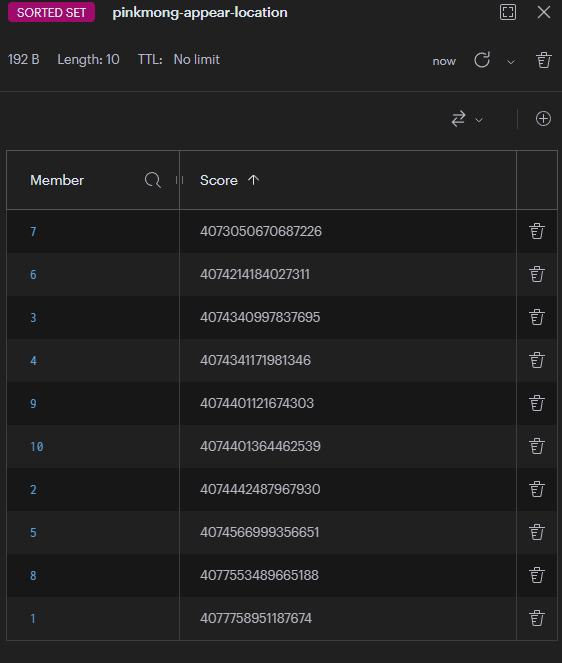Click member value 8
This screenshot has width=562, height=663.
coord(33,575)
